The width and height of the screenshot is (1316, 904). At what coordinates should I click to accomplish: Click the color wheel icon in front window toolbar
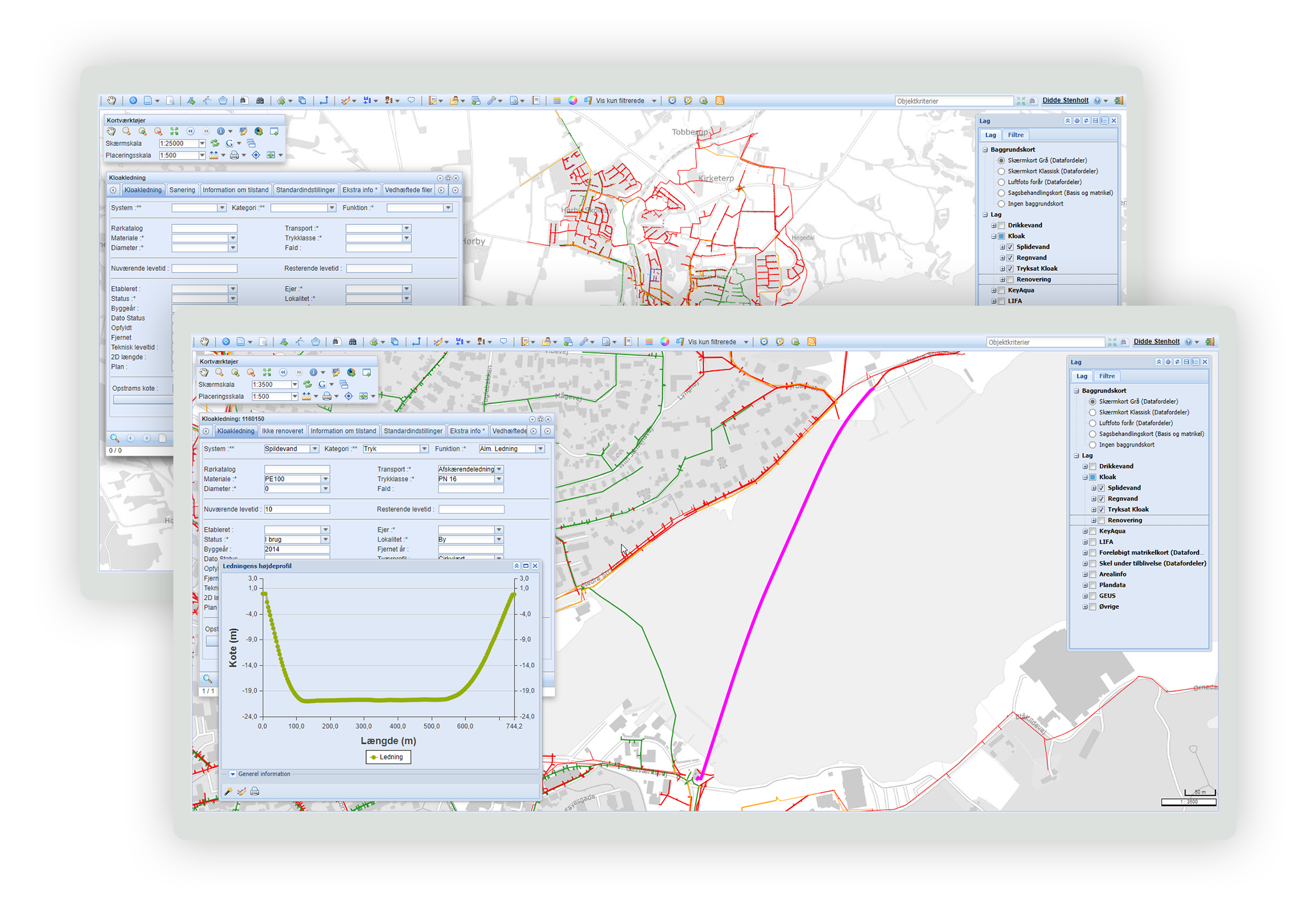click(x=664, y=342)
